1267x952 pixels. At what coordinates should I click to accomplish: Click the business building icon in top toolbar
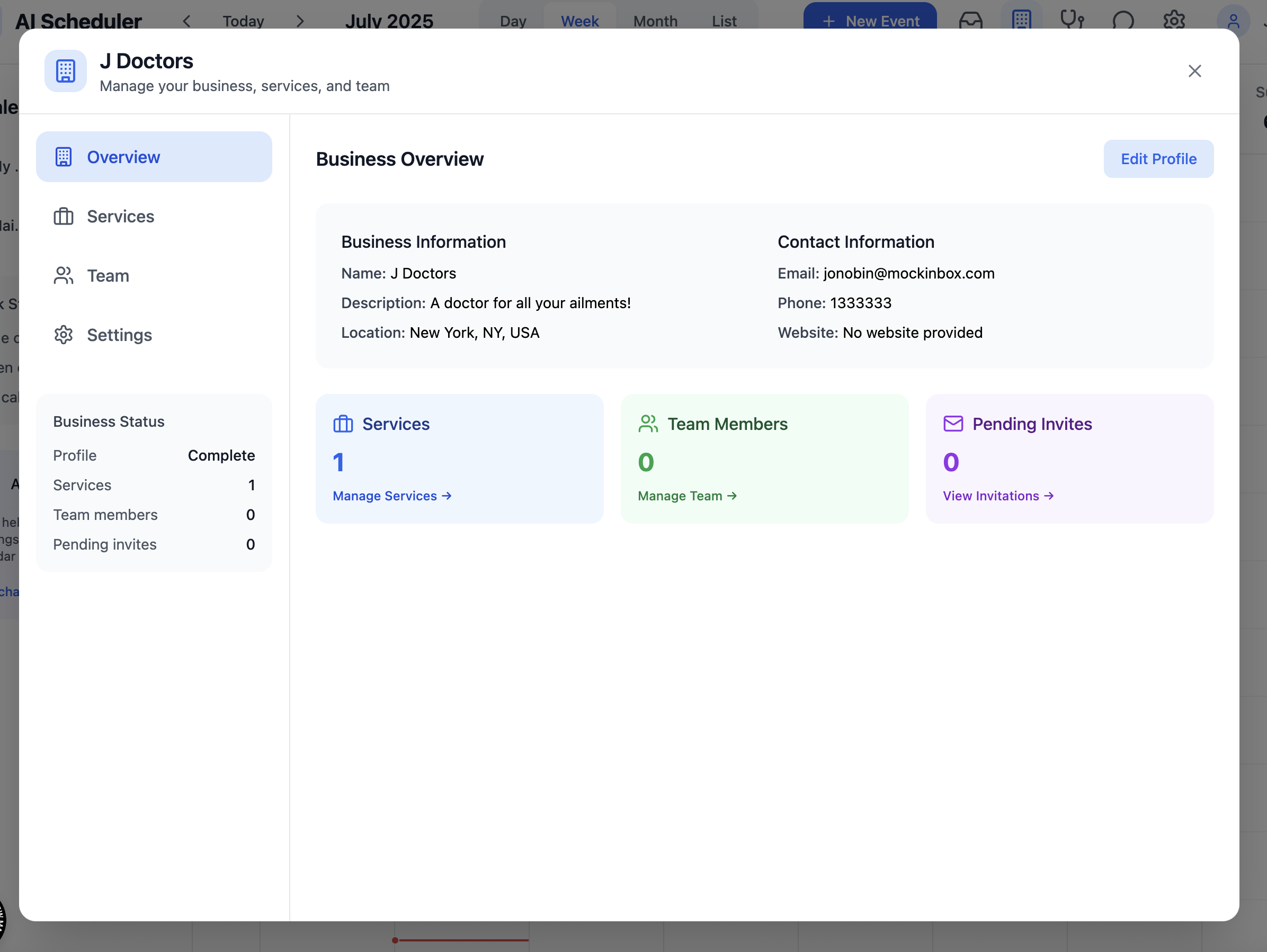pos(1021,20)
